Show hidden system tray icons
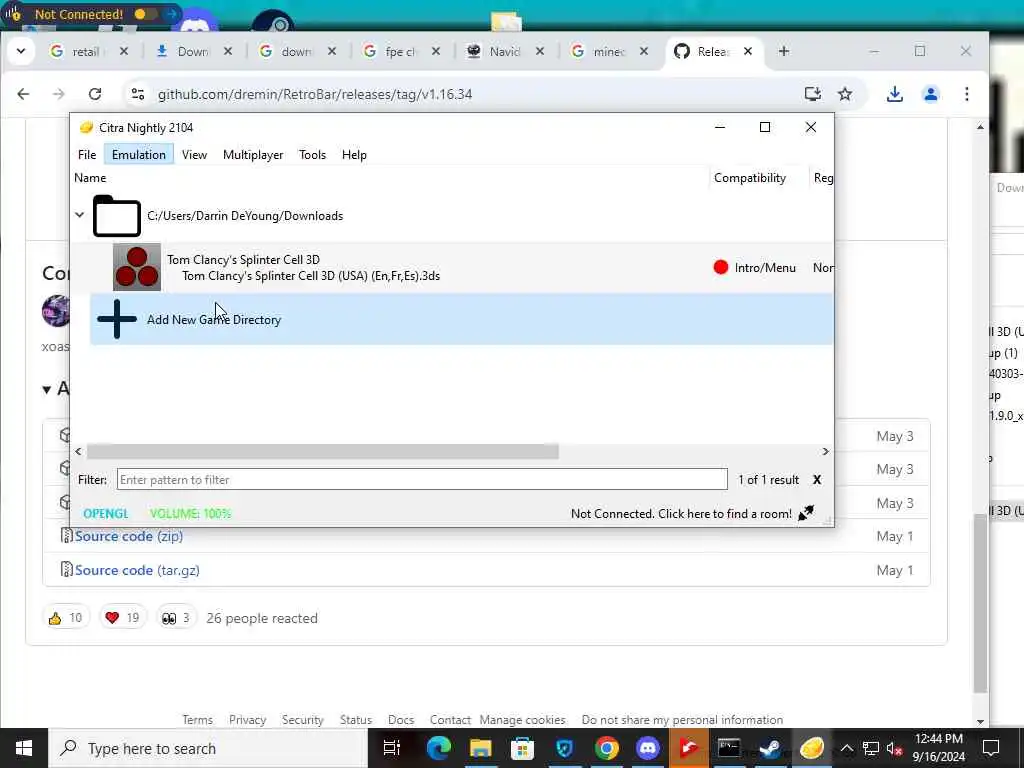 [x=846, y=748]
